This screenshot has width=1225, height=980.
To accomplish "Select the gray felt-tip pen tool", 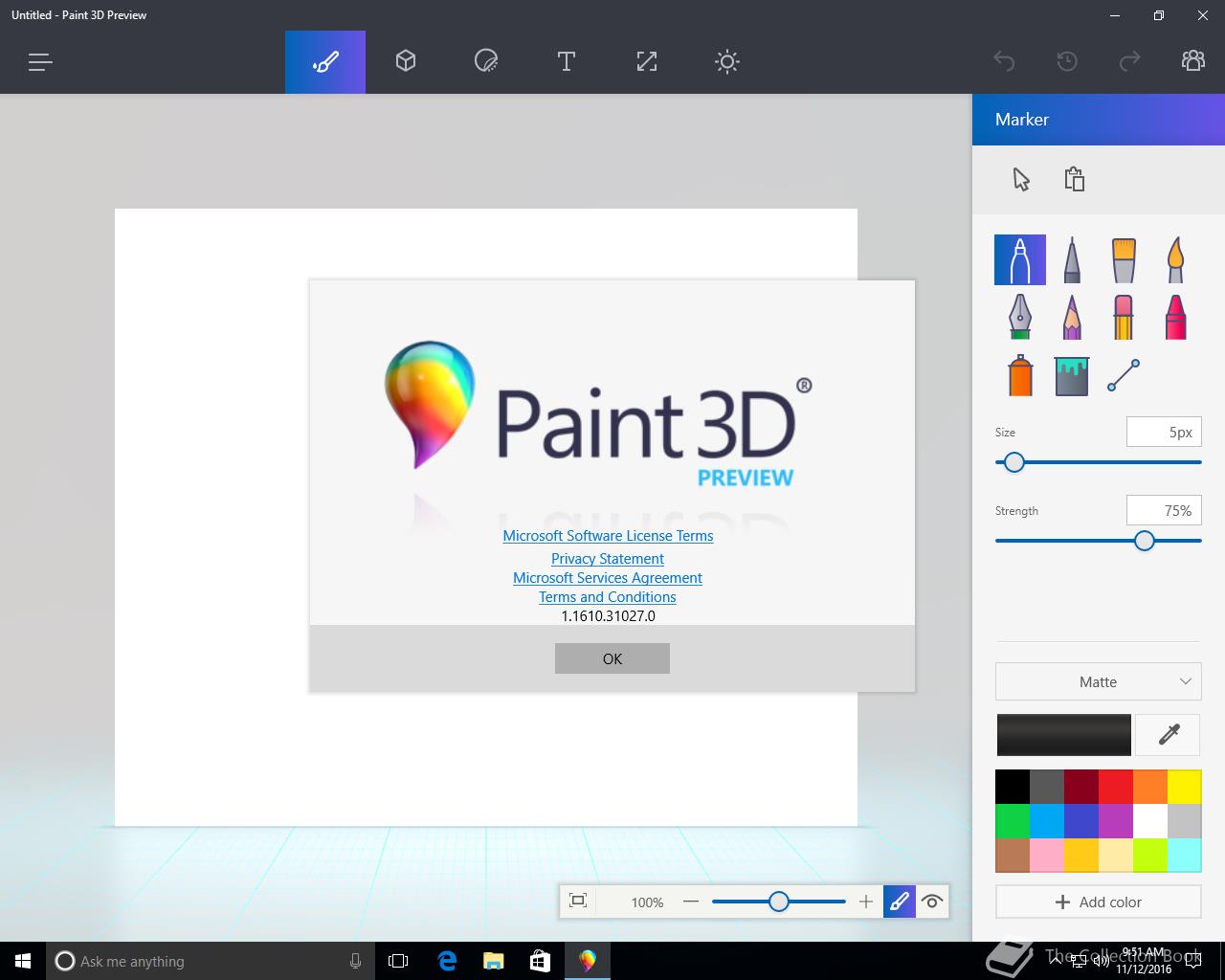I will pyautogui.click(x=1072, y=259).
